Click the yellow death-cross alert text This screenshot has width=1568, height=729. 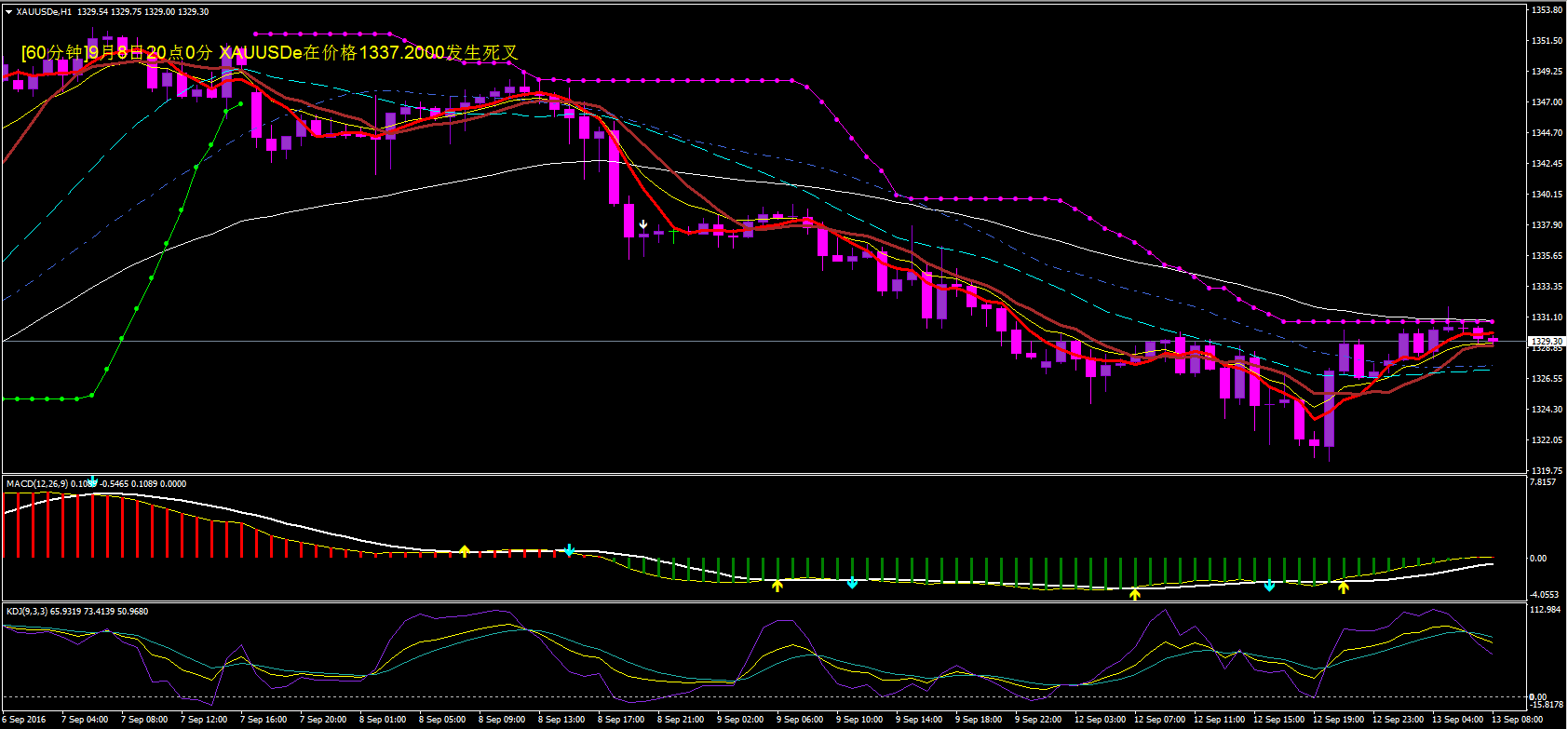[x=269, y=53]
